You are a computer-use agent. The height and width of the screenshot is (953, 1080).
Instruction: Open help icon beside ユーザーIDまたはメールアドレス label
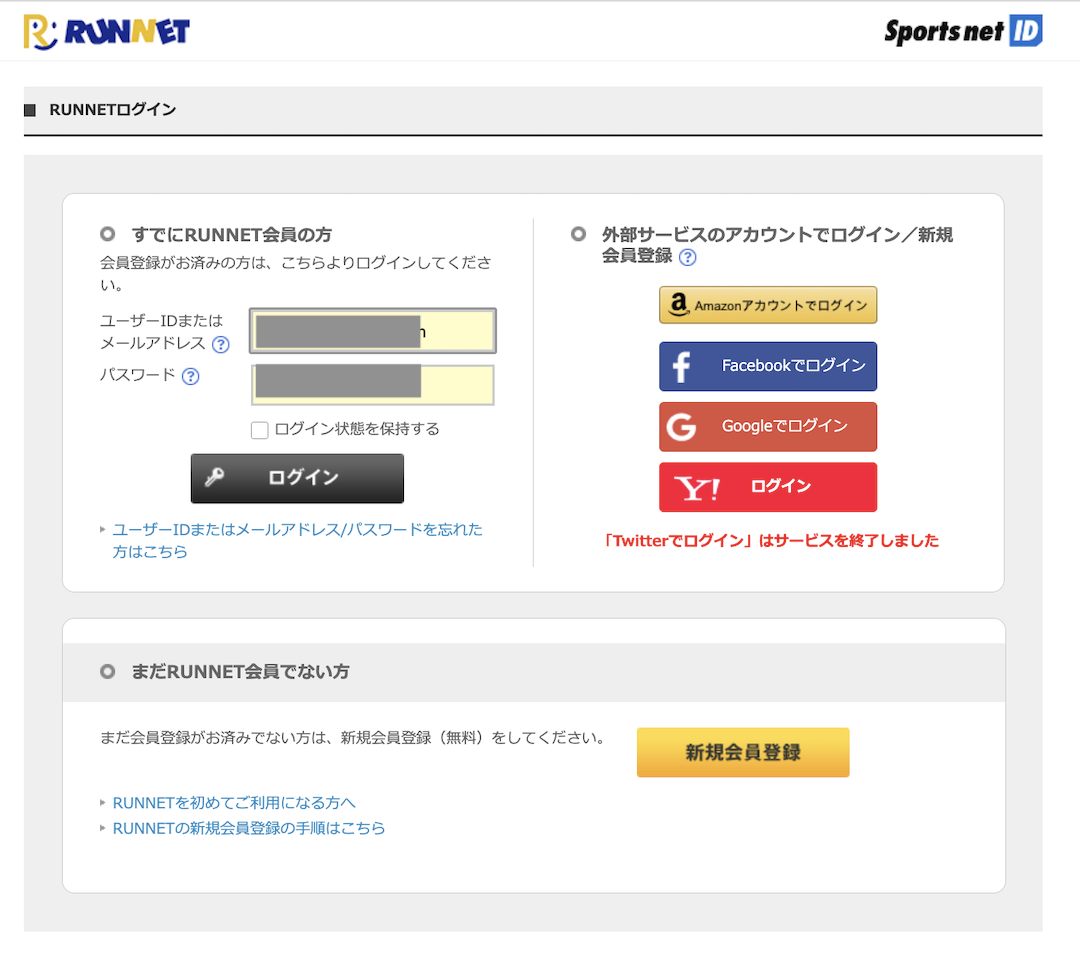pos(220,344)
